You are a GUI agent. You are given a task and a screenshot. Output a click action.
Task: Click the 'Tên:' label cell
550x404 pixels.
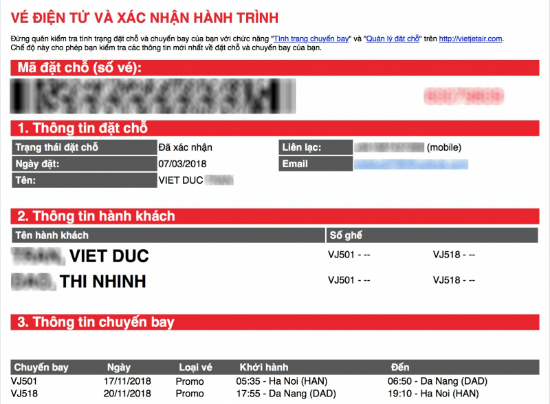click(84, 180)
